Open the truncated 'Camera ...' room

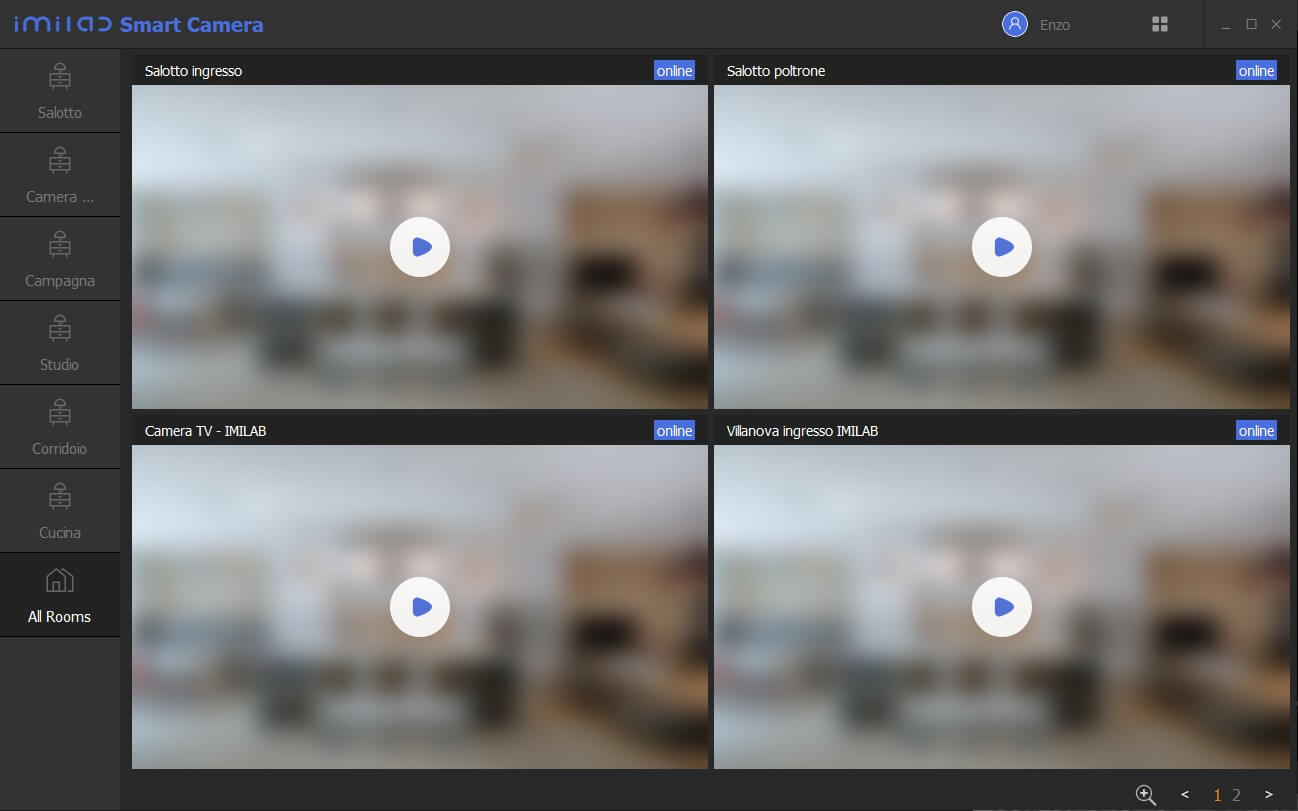60,175
